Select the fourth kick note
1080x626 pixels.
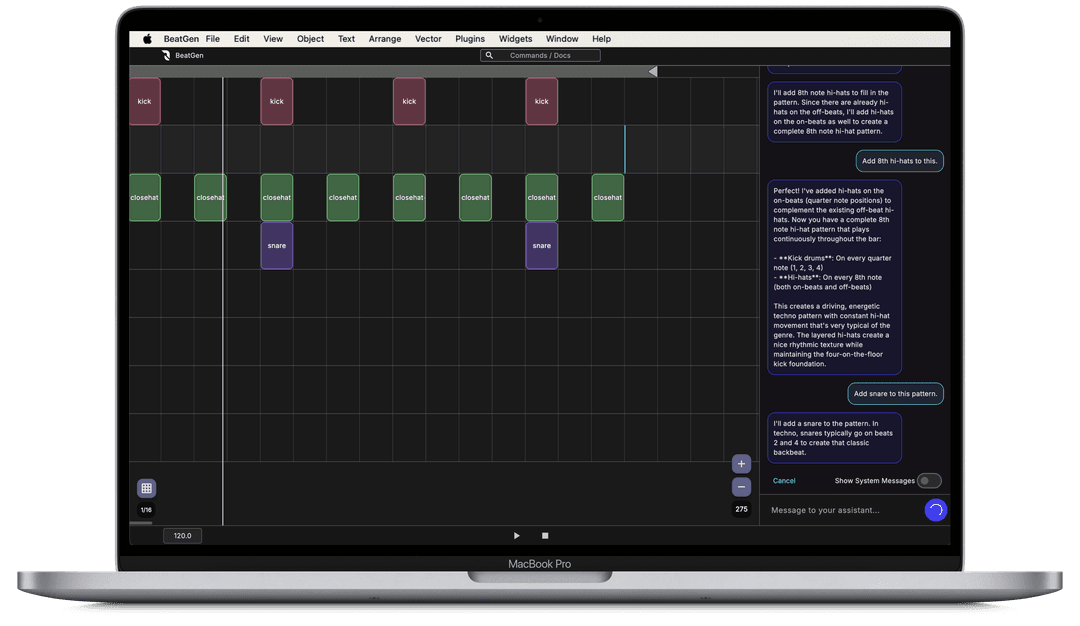click(541, 101)
